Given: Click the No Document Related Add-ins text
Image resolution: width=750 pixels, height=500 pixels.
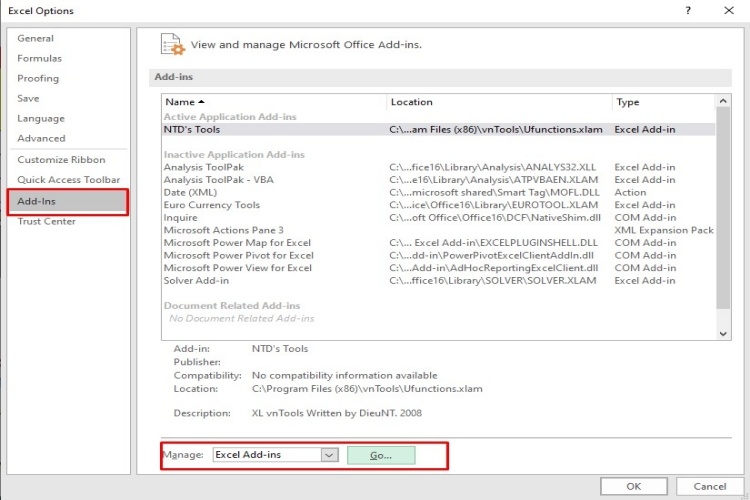Looking at the screenshot, I should pos(242,319).
